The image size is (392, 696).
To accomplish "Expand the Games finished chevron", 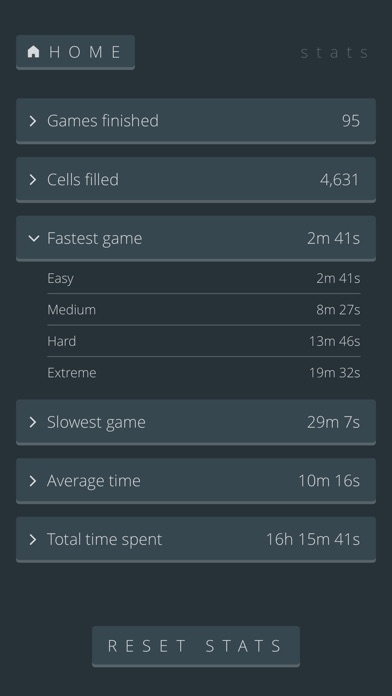I will click(32, 121).
